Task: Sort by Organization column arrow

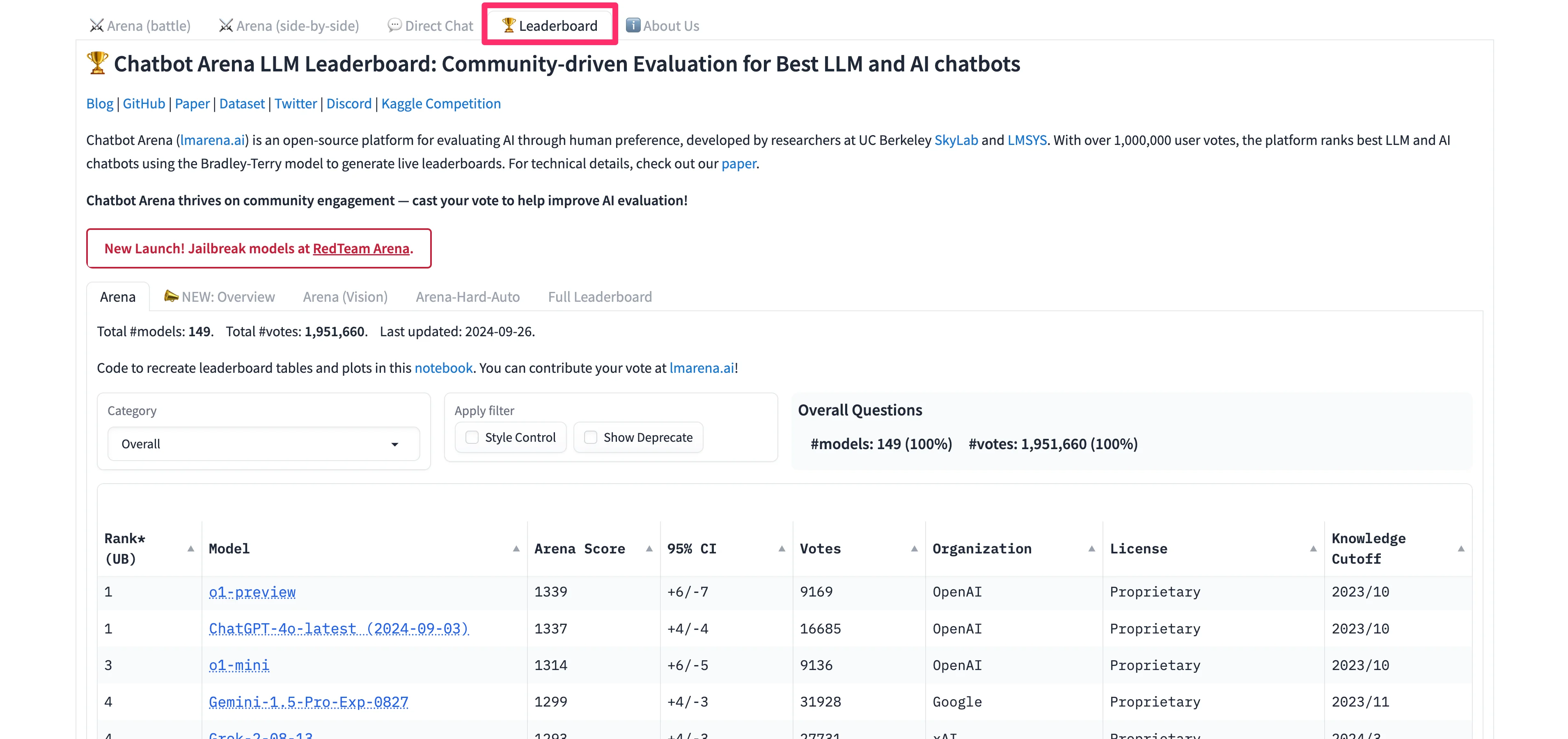Action: (x=1091, y=549)
